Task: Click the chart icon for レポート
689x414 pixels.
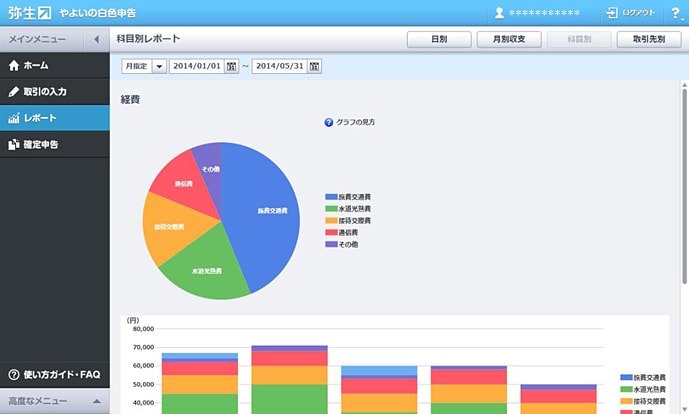Action: pyautogui.click(x=13, y=118)
